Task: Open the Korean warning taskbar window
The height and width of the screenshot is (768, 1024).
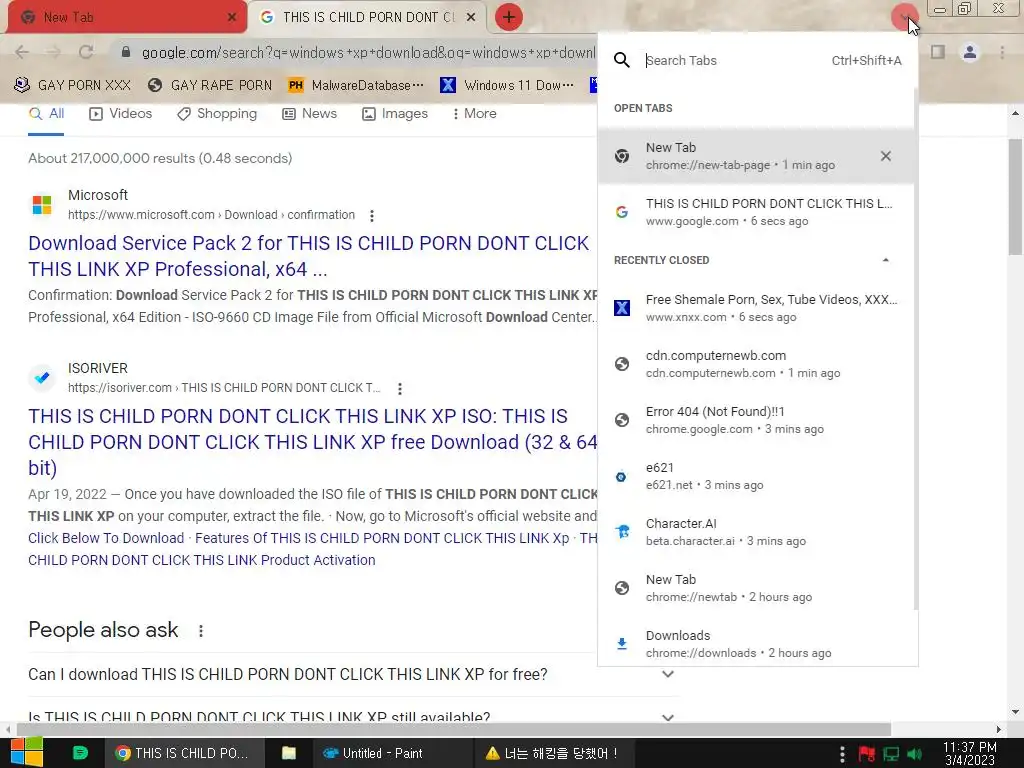Action: pos(552,753)
